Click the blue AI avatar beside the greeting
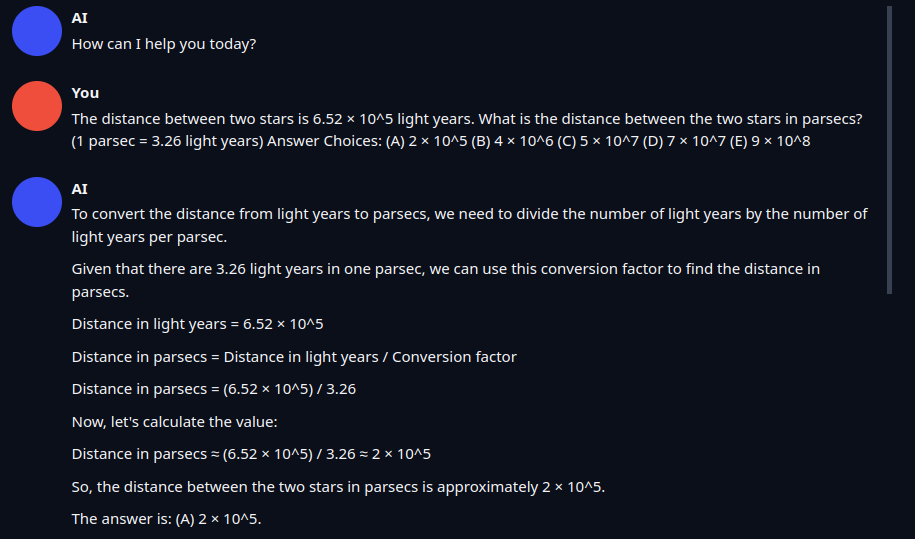This screenshot has width=915, height=539. click(x=37, y=30)
